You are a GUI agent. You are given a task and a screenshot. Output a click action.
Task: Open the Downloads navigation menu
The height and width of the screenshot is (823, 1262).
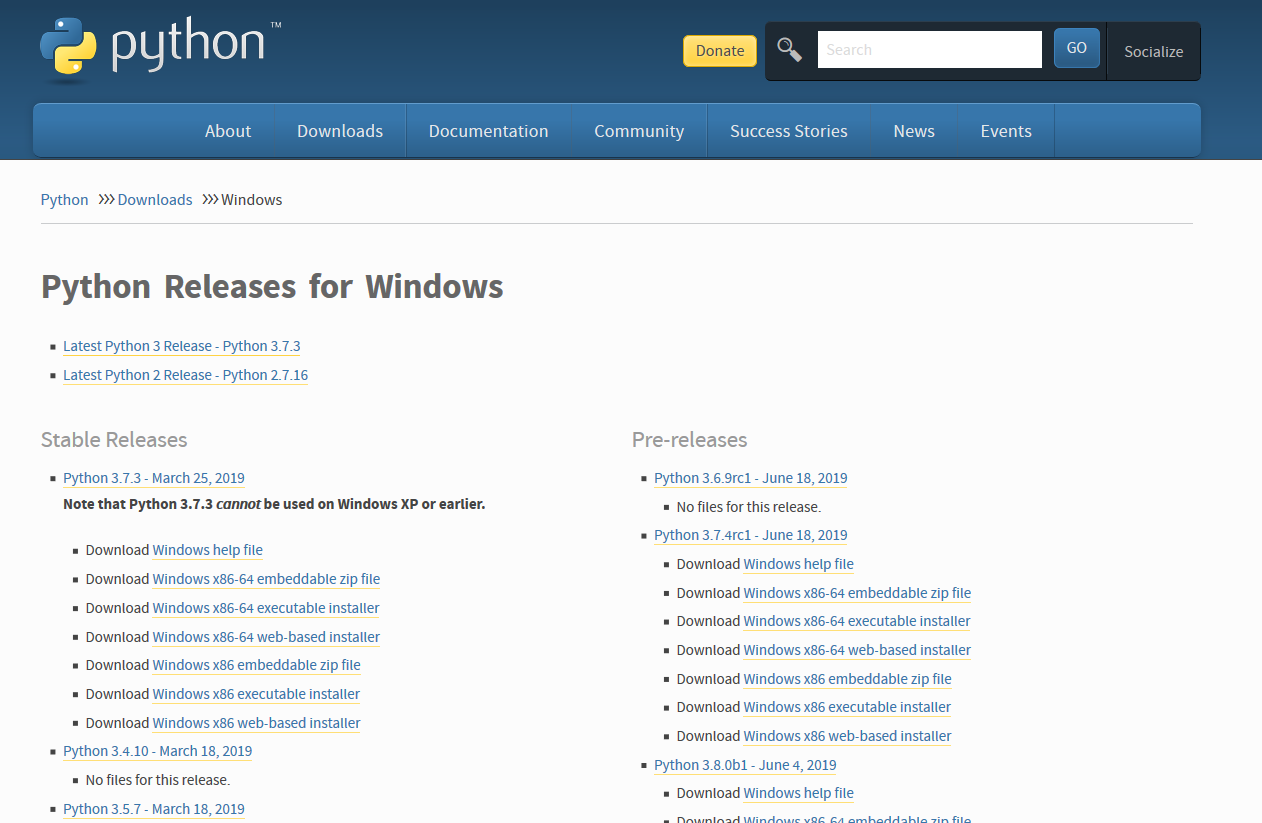[340, 131]
